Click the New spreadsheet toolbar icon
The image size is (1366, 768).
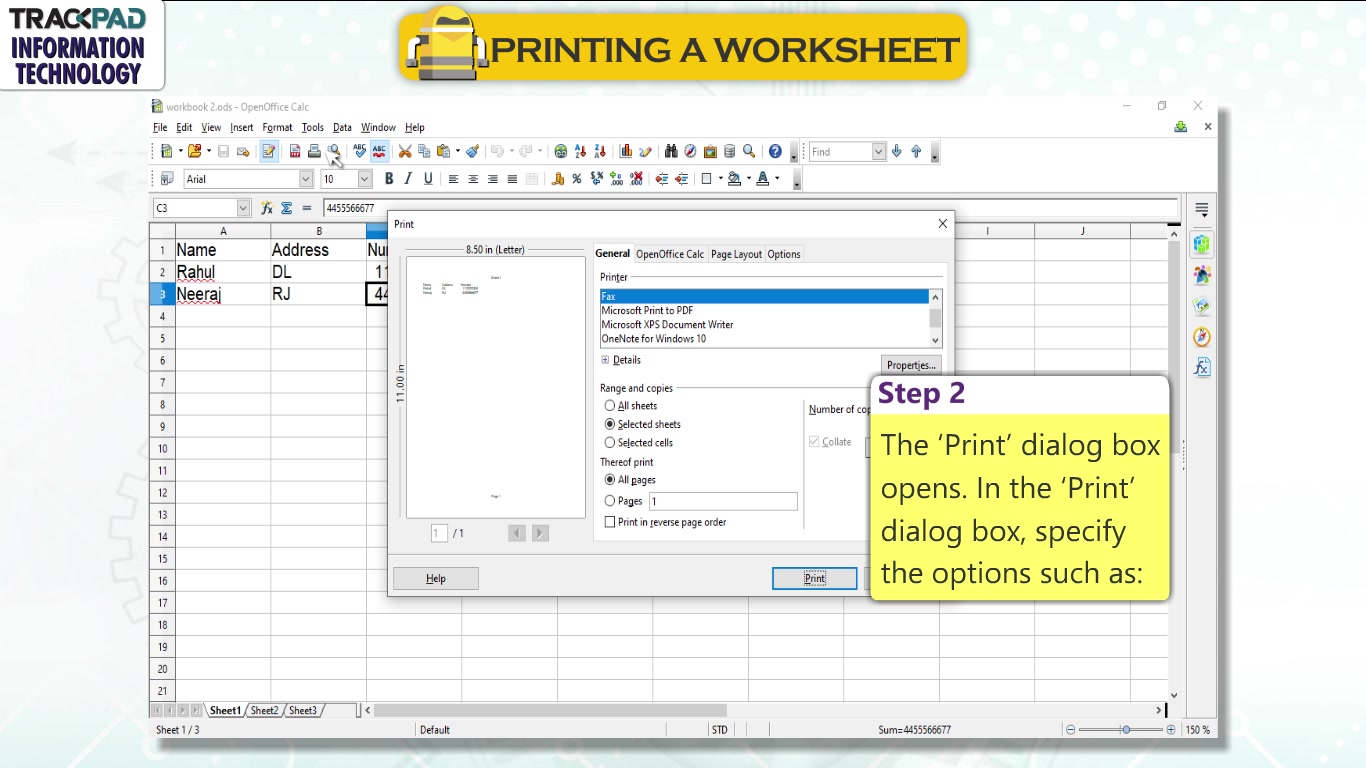[166, 151]
